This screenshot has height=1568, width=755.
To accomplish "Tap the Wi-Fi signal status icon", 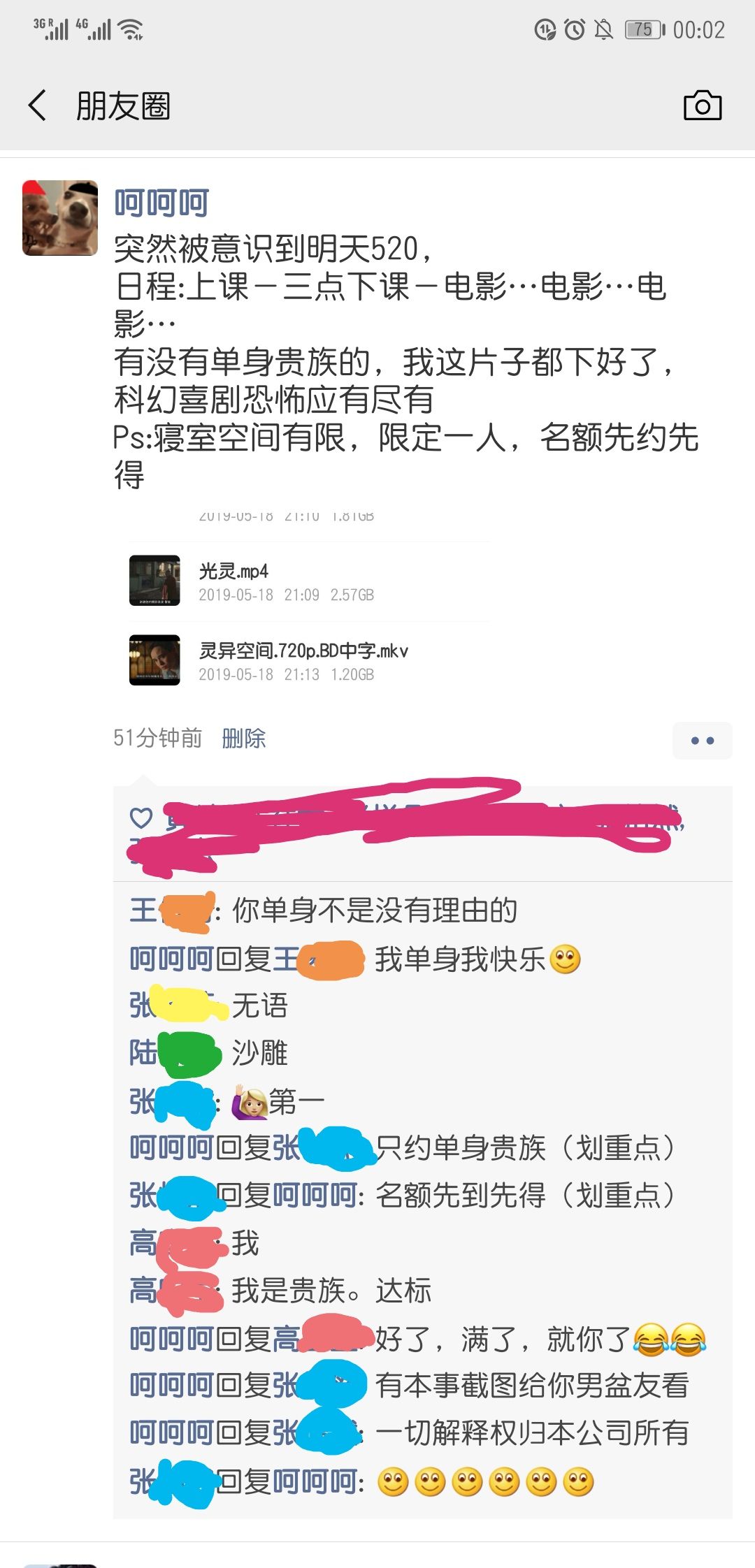I will (131, 29).
